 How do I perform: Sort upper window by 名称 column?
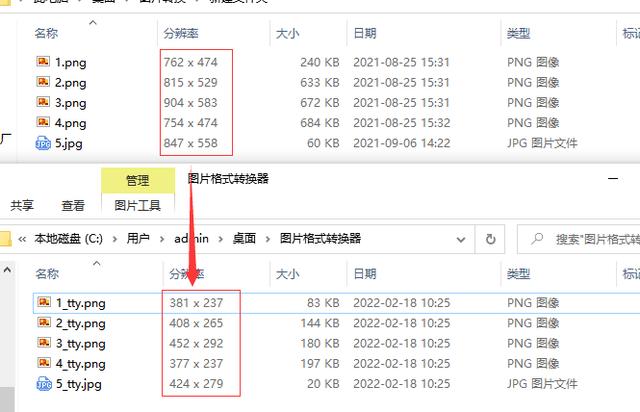click(x=46, y=33)
